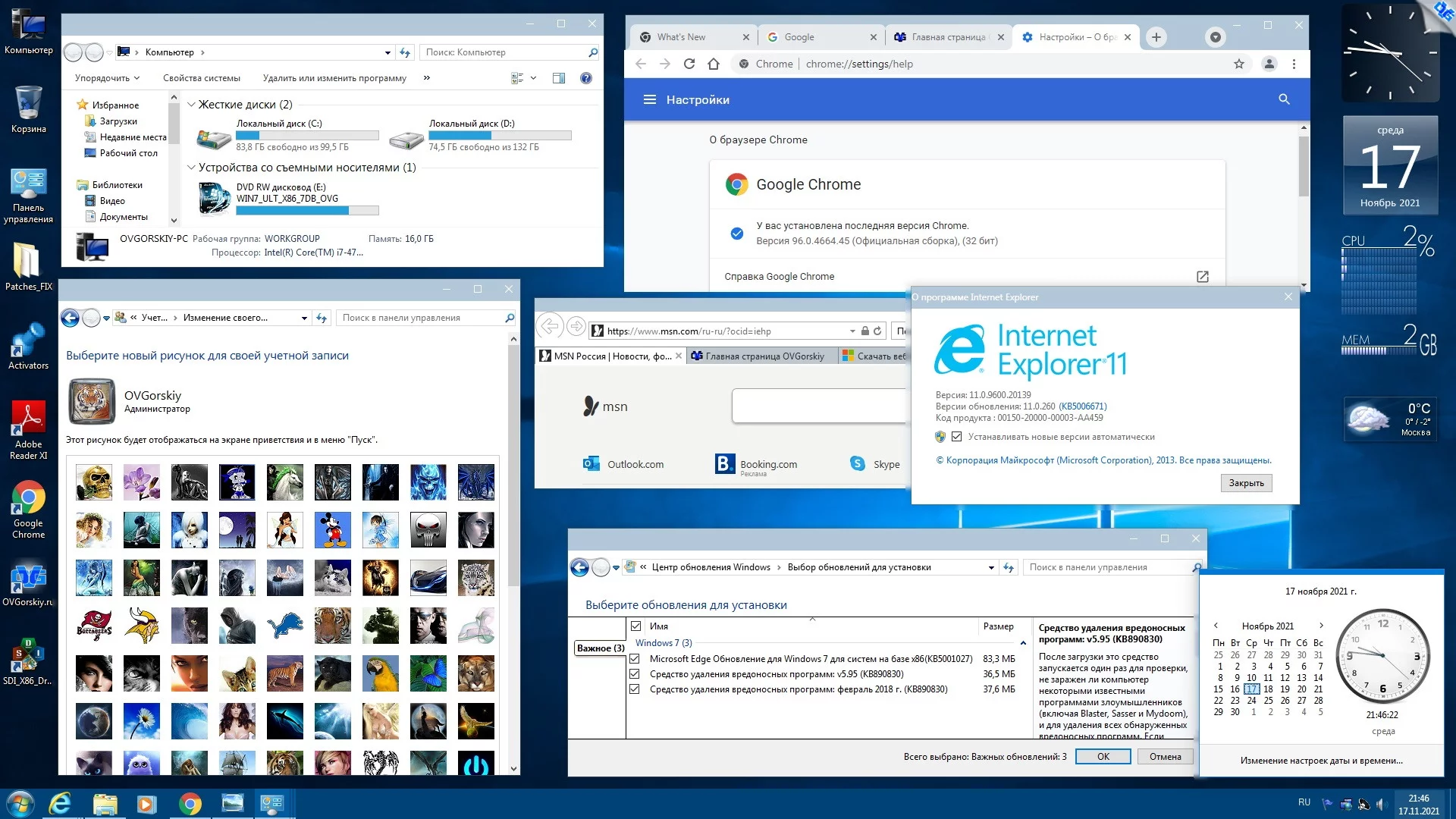The height and width of the screenshot is (819, 1456).
Task: Open Internet Explorer from the taskbar
Action: [60, 804]
